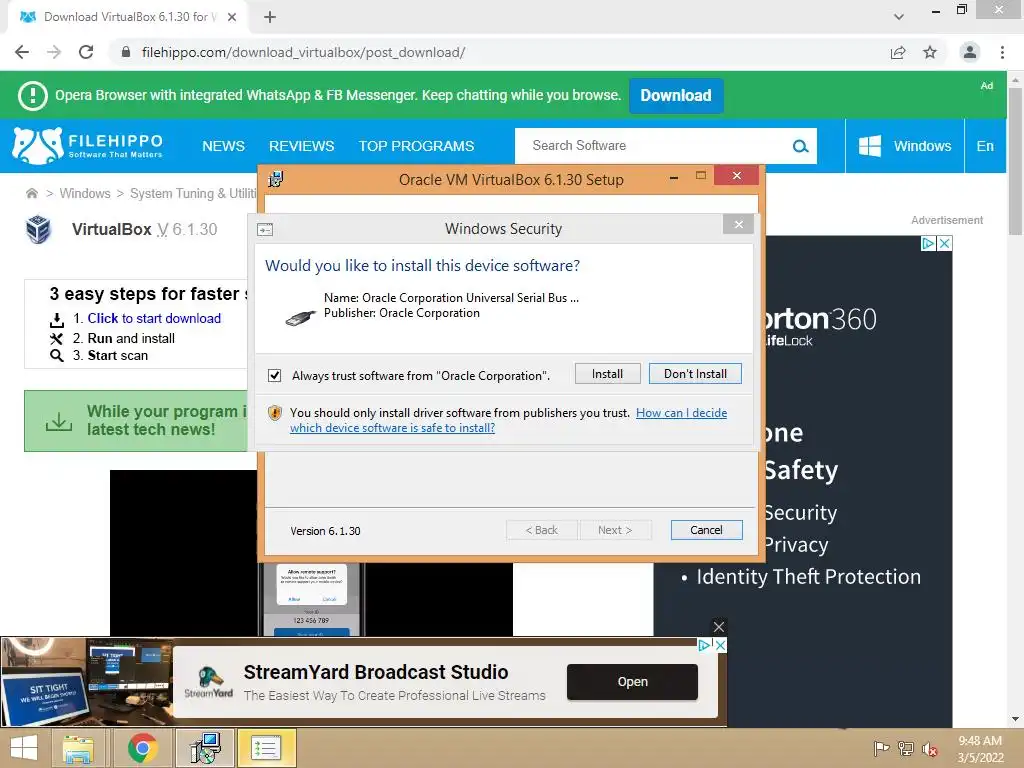Uncheck Always trust software from Oracle Corporation

tap(274, 376)
